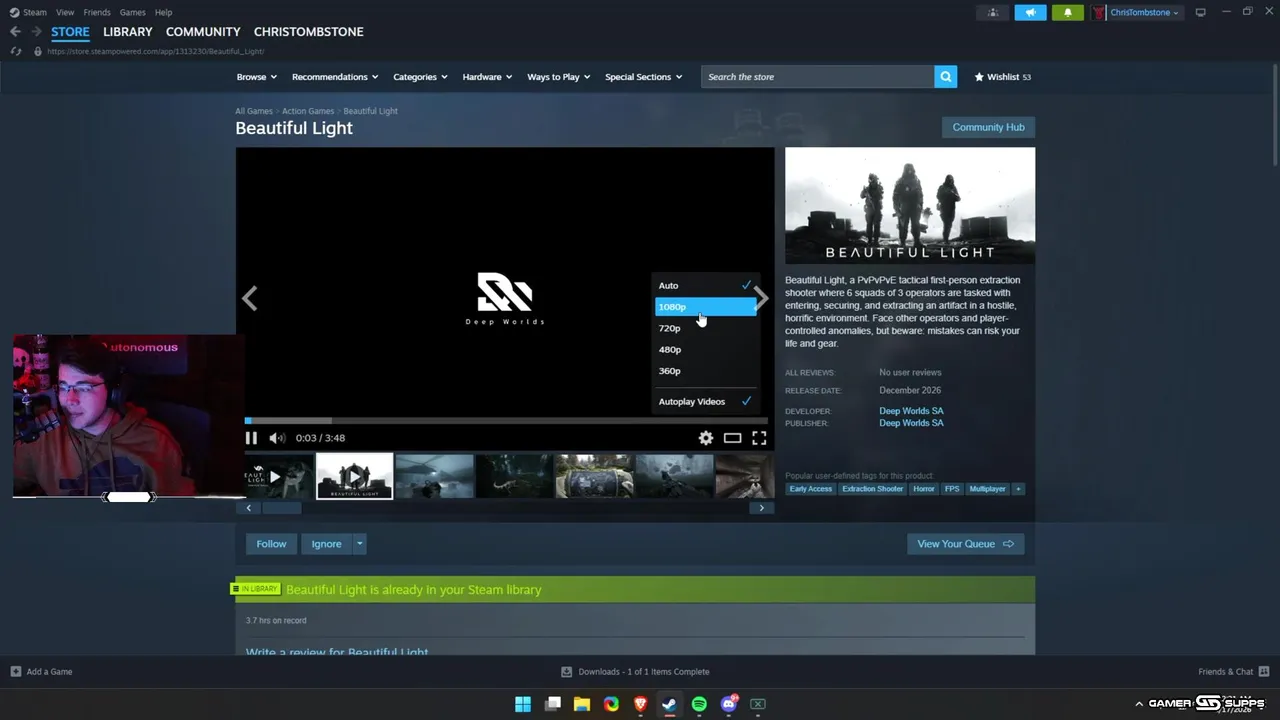Switch to the LIBRARY tab
Image resolution: width=1280 pixels, height=720 pixels.
coord(128,32)
